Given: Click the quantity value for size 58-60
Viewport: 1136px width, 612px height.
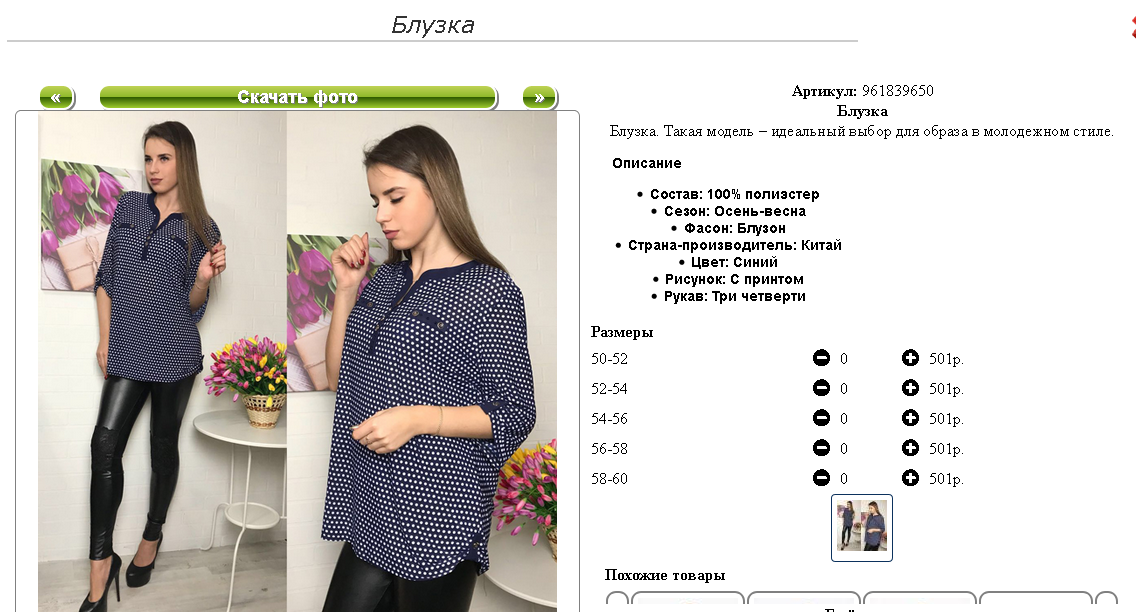Looking at the screenshot, I should [843, 479].
